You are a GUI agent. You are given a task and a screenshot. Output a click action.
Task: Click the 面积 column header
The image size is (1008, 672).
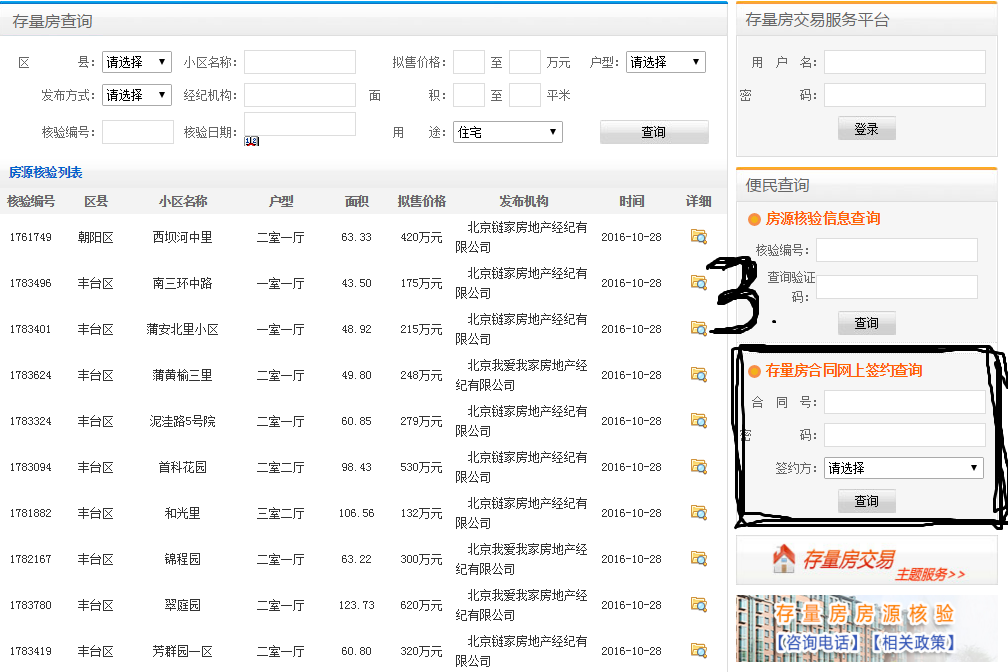point(356,201)
